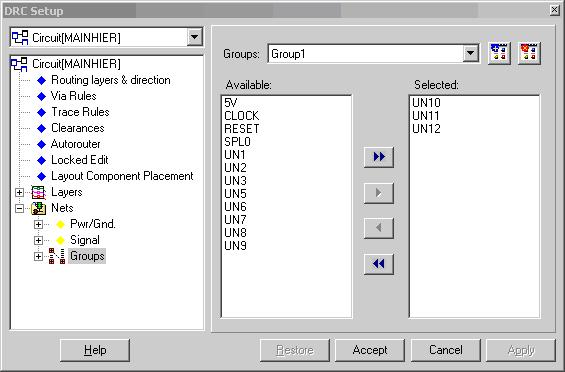Expand the Pwr/Gnd. node

(x=38, y=224)
